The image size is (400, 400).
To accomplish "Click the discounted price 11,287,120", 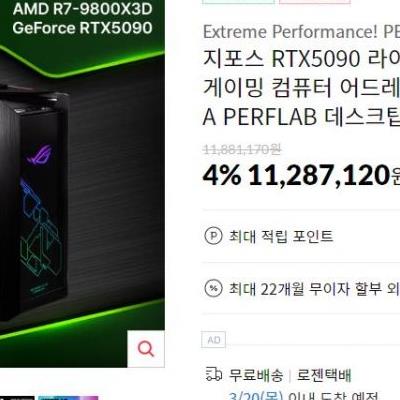I will 319,175.
